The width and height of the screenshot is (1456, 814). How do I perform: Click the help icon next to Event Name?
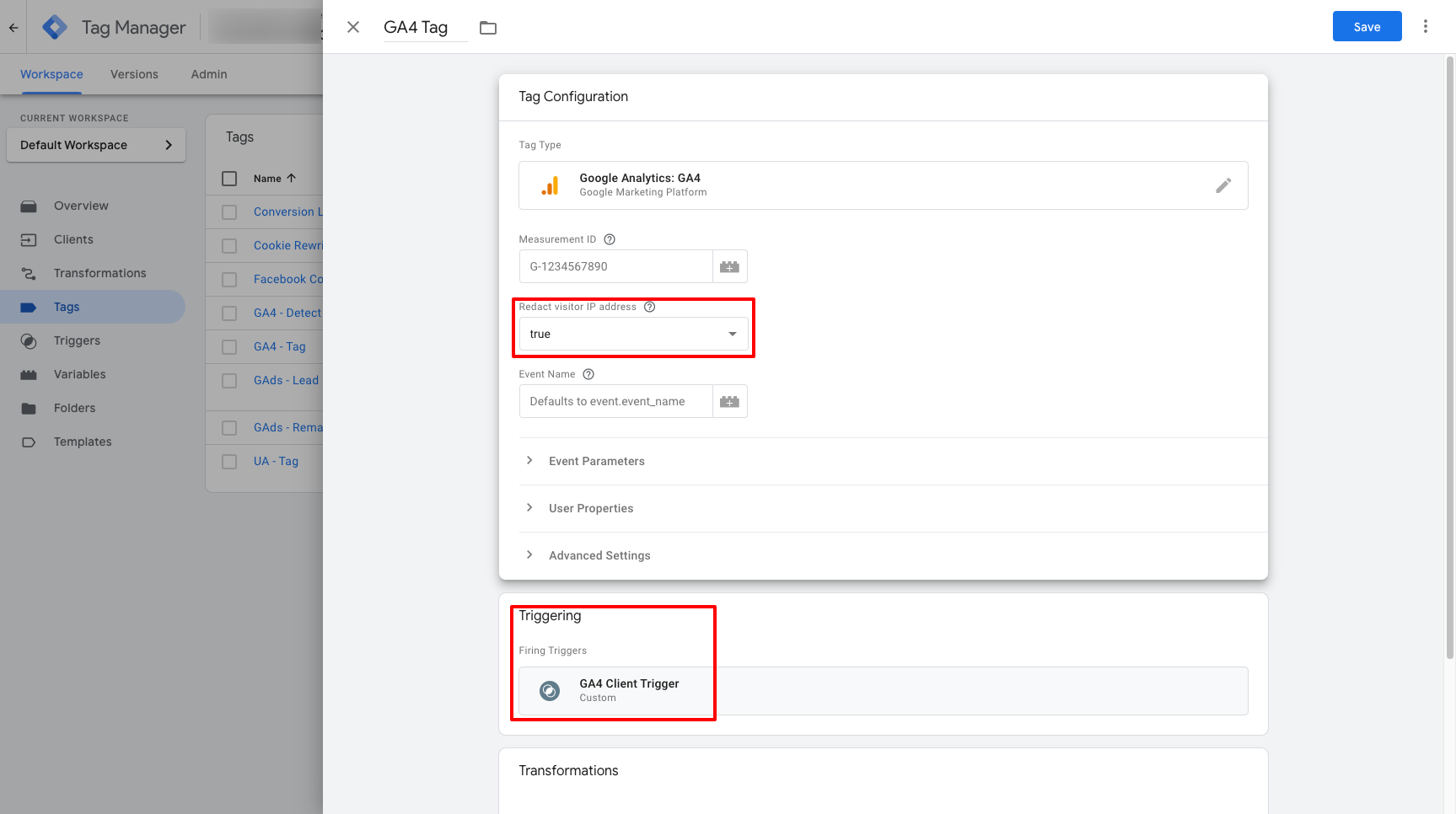click(x=588, y=373)
